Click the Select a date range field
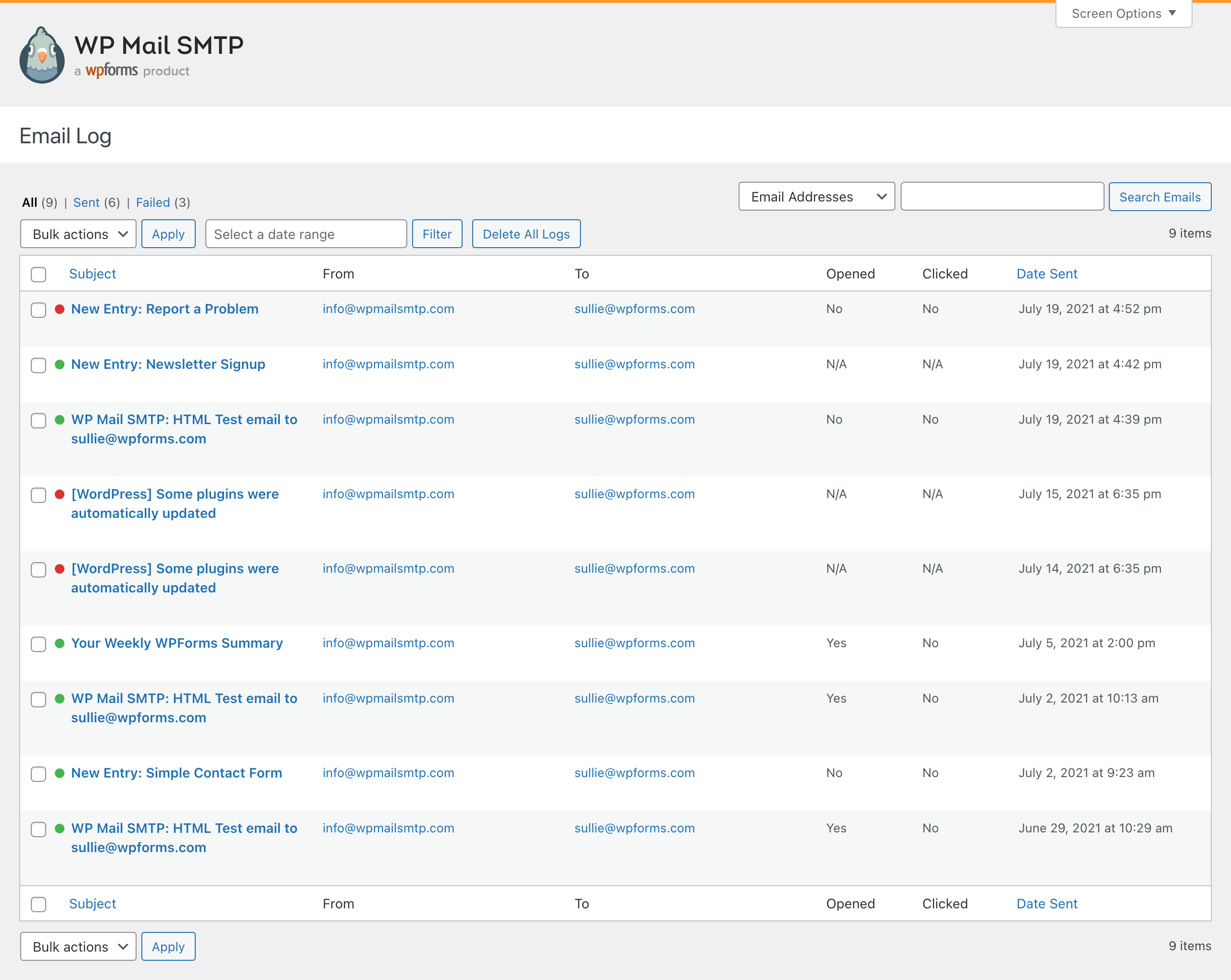Image resolution: width=1231 pixels, height=980 pixels. pyautogui.click(x=306, y=234)
